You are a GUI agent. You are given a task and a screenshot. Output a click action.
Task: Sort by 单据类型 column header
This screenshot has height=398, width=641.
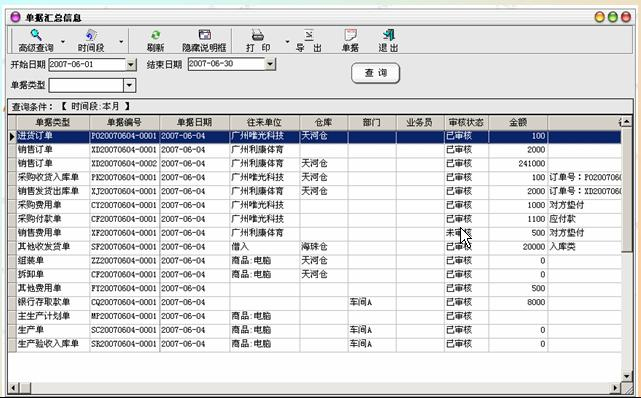53,122
